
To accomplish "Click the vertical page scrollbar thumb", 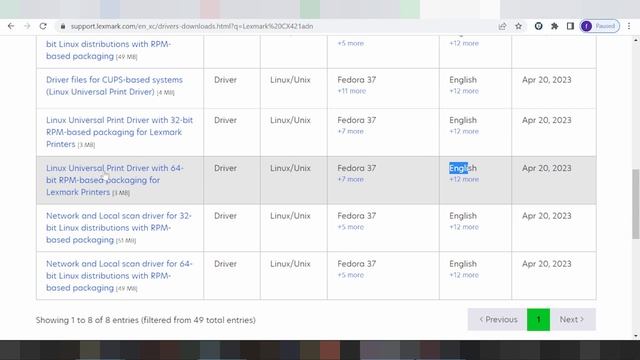I will click(x=636, y=204).
